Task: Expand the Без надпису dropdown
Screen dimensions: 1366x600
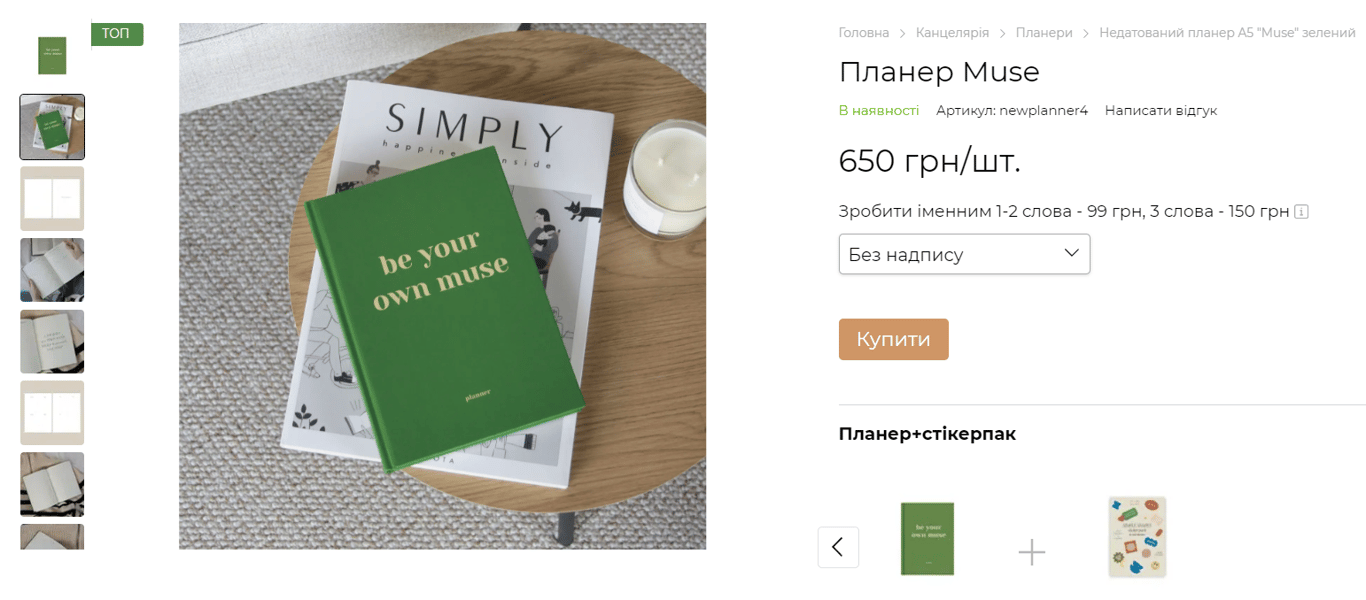Action: 964,254
